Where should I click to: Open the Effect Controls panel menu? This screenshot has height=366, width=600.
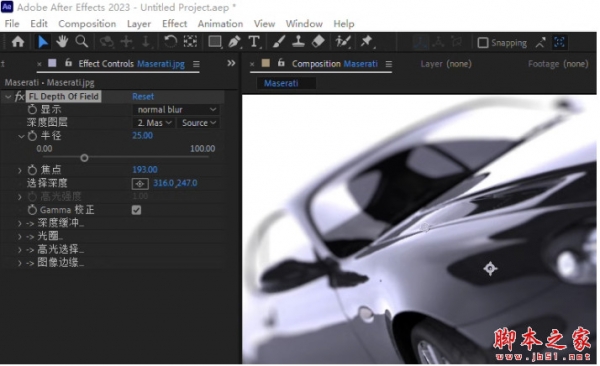[x=196, y=64]
